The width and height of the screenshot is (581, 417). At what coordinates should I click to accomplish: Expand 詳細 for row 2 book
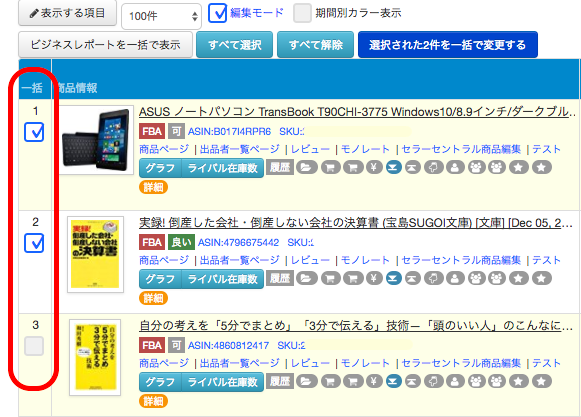pyautogui.click(x=153, y=298)
